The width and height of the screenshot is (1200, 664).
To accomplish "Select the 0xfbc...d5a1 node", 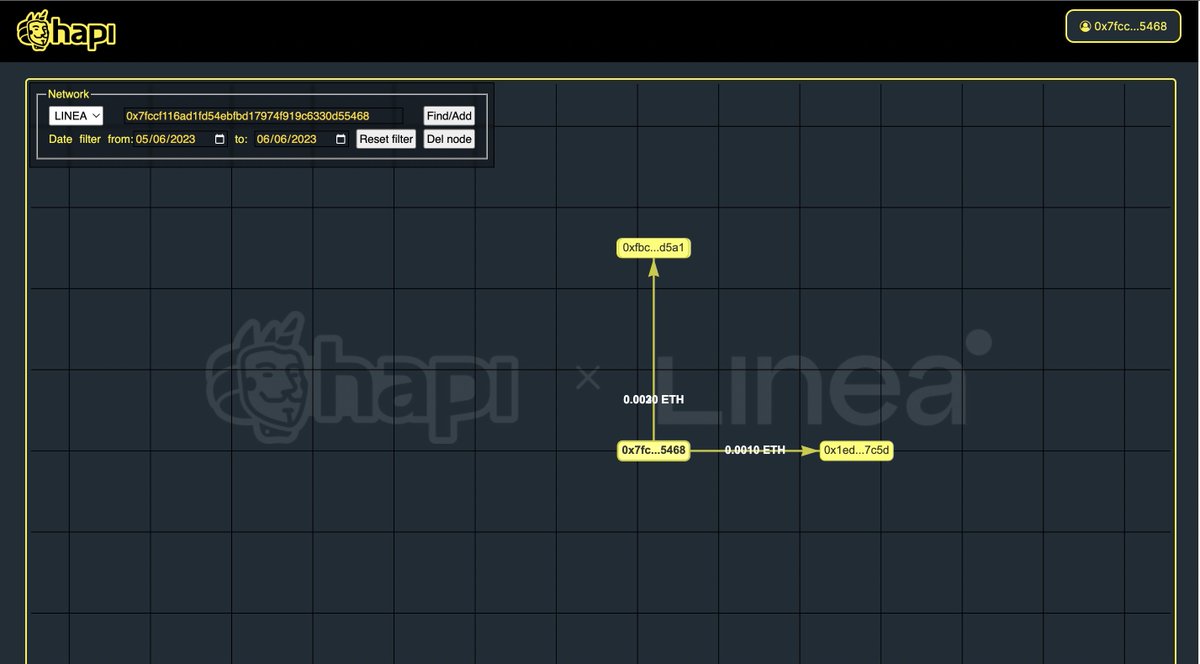I will (654, 247).
